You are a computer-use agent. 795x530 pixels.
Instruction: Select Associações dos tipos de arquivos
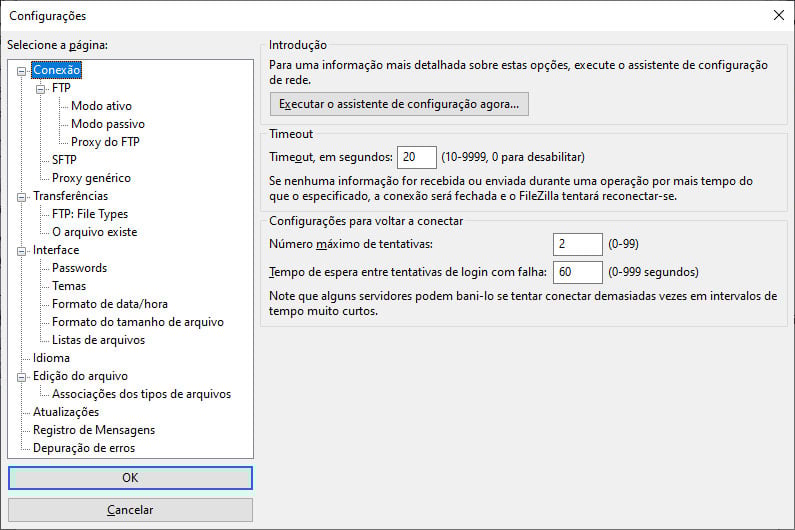tap(141, 394)
